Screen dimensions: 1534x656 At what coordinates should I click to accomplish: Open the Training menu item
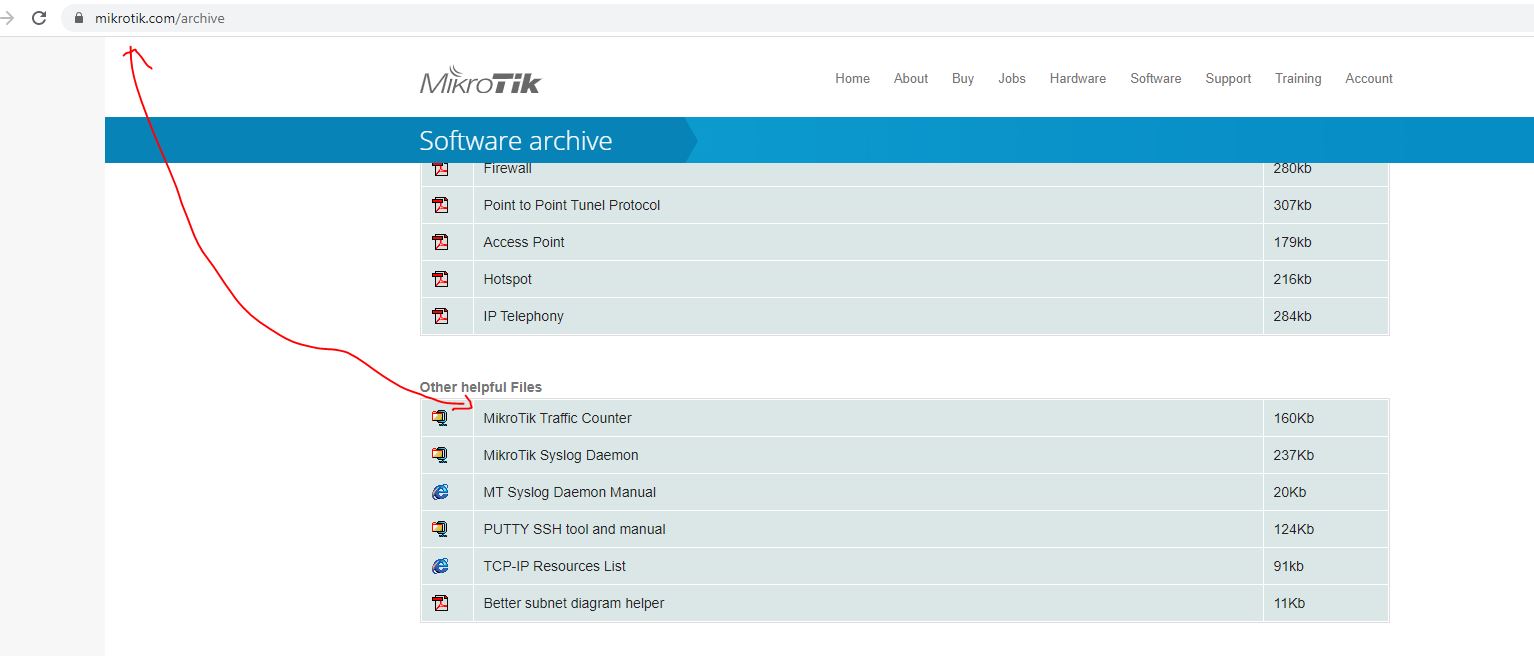[1298, 78]
